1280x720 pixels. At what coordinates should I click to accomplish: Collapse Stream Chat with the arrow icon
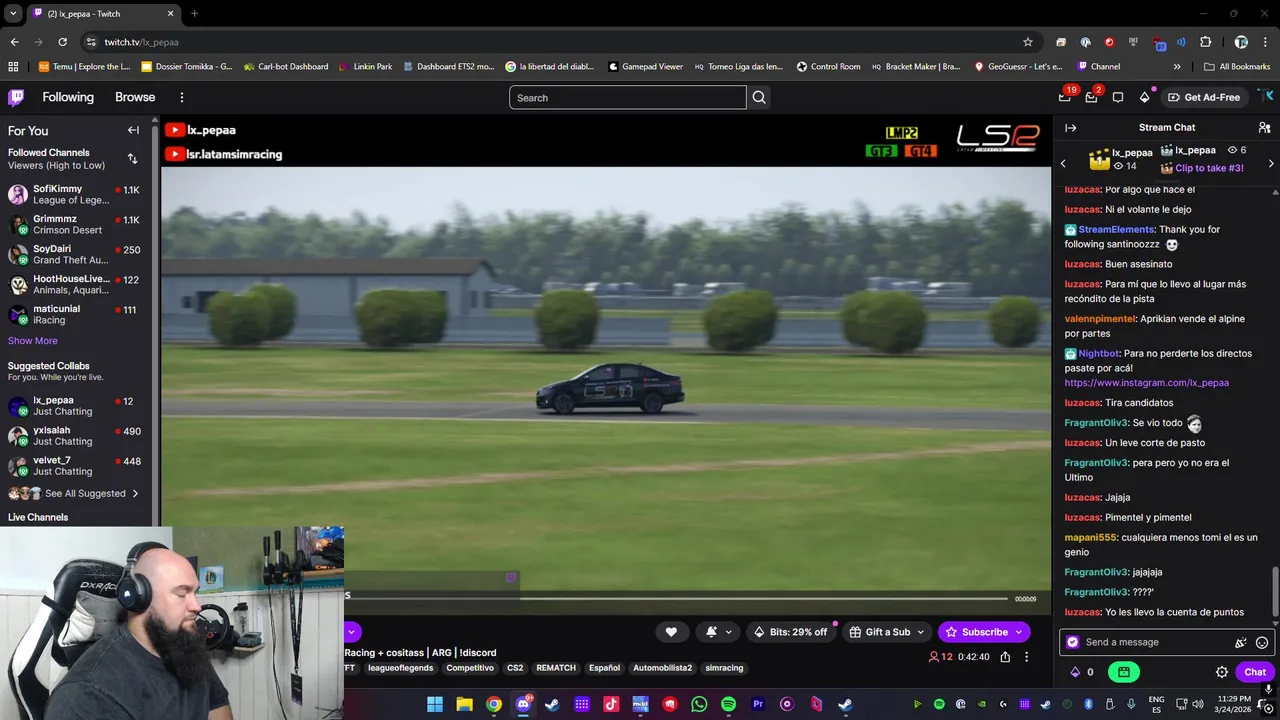[x=1071, y=127]
